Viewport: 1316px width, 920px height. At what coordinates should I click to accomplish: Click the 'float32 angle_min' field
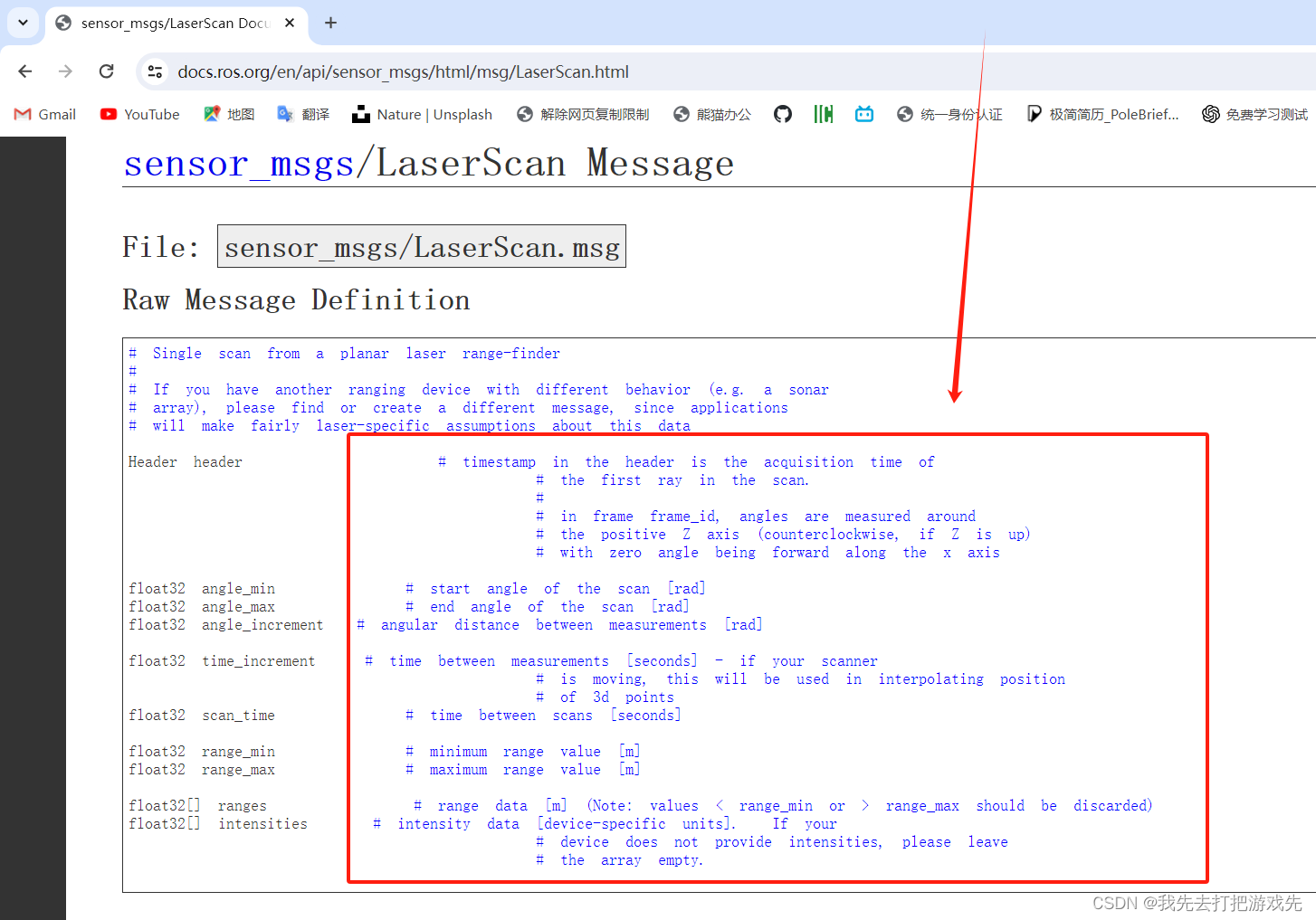pos(202,588)
